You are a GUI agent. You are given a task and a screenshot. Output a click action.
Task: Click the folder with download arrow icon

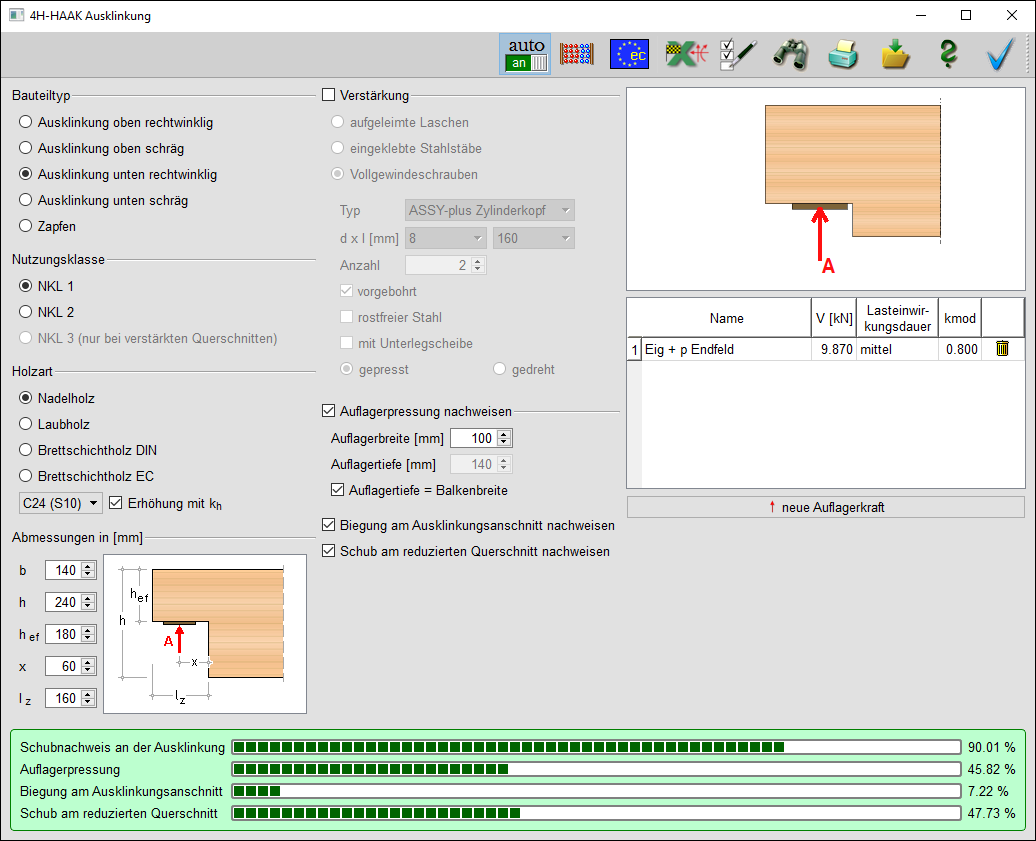895,54
